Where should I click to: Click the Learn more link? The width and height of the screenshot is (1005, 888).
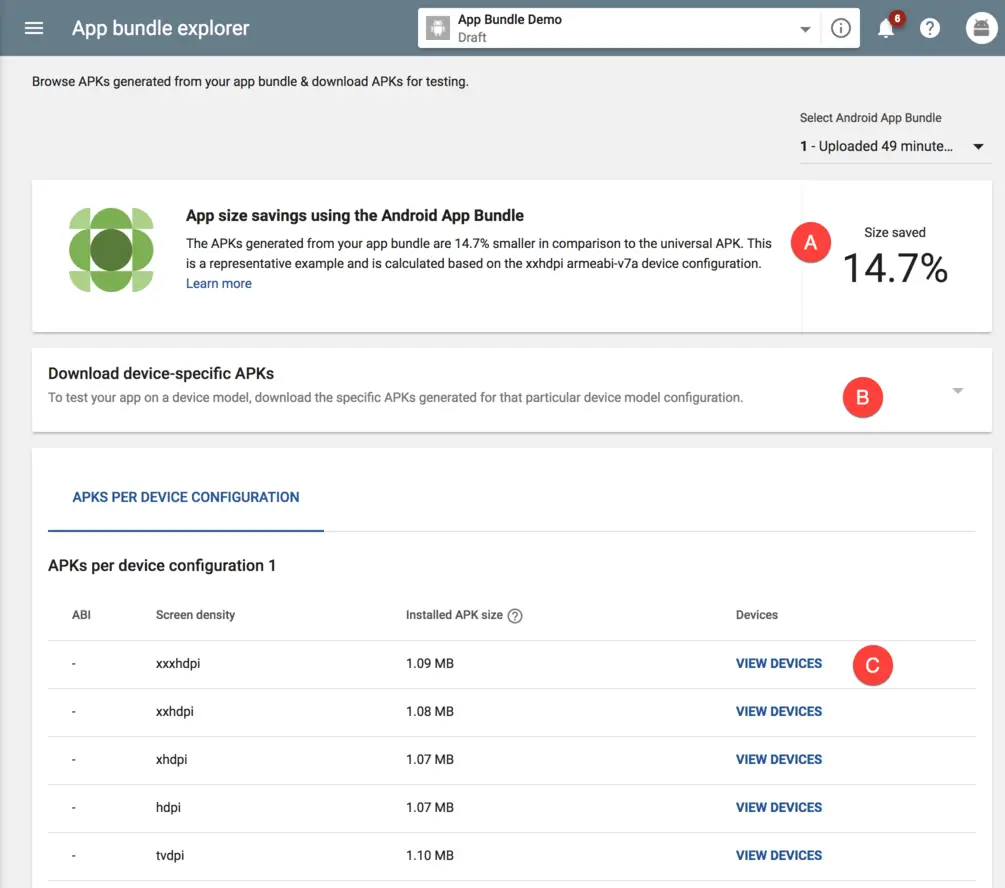coord(218,284)
